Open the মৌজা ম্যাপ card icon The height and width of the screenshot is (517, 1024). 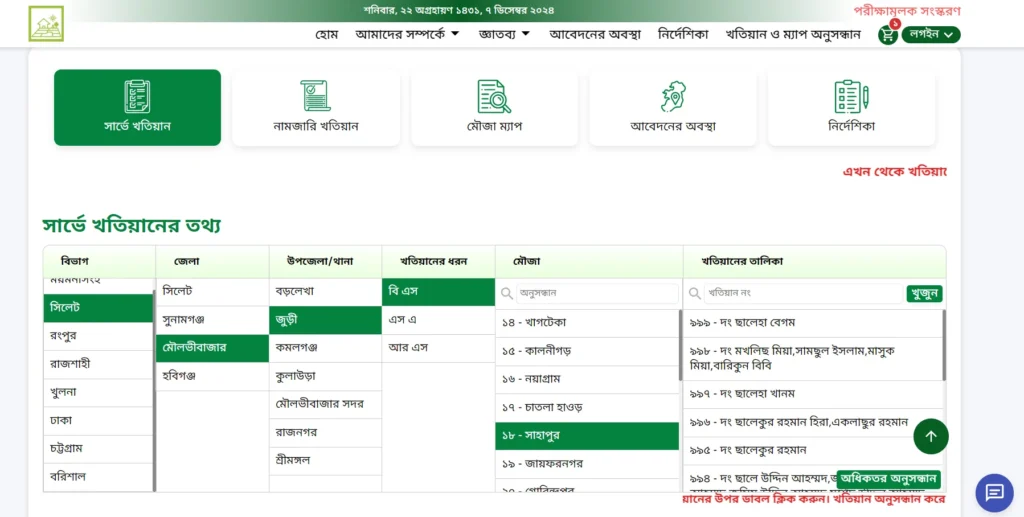coord(494,96)
